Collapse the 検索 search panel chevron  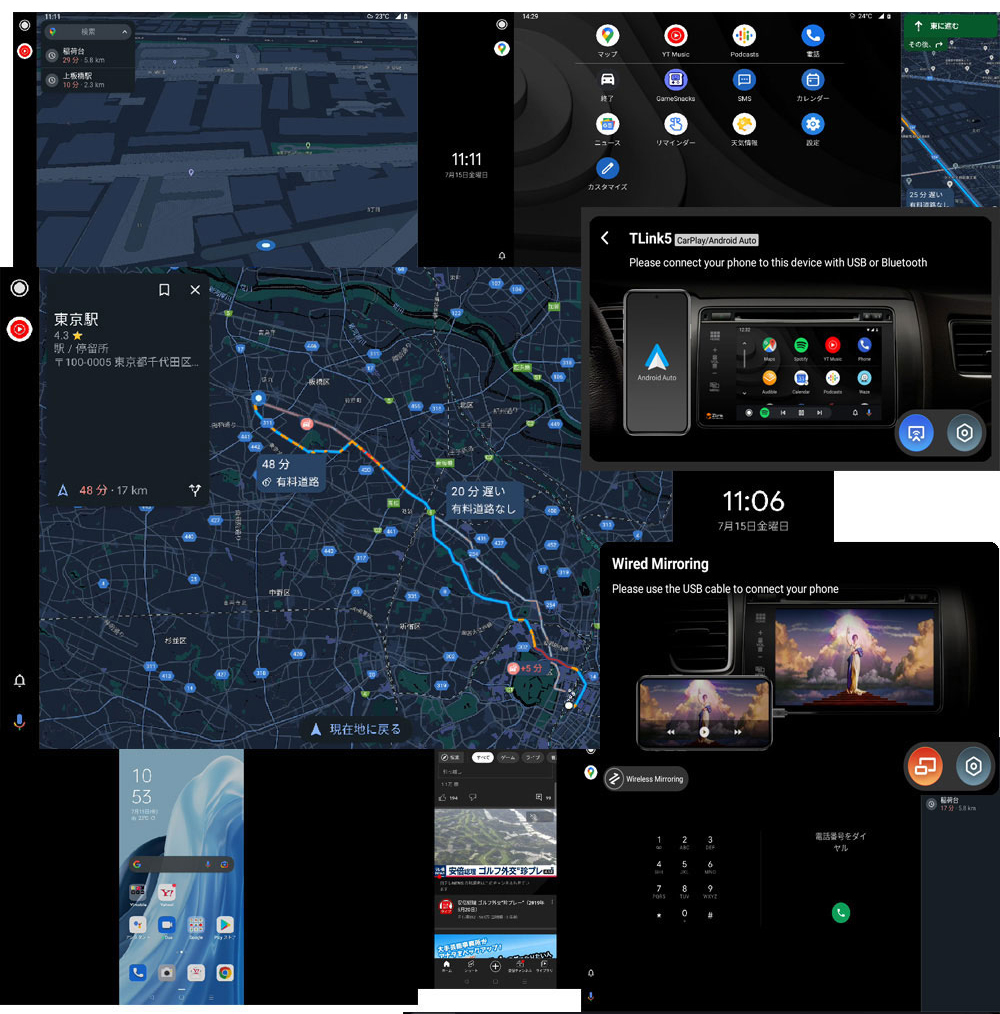click(x=124, y=32)
